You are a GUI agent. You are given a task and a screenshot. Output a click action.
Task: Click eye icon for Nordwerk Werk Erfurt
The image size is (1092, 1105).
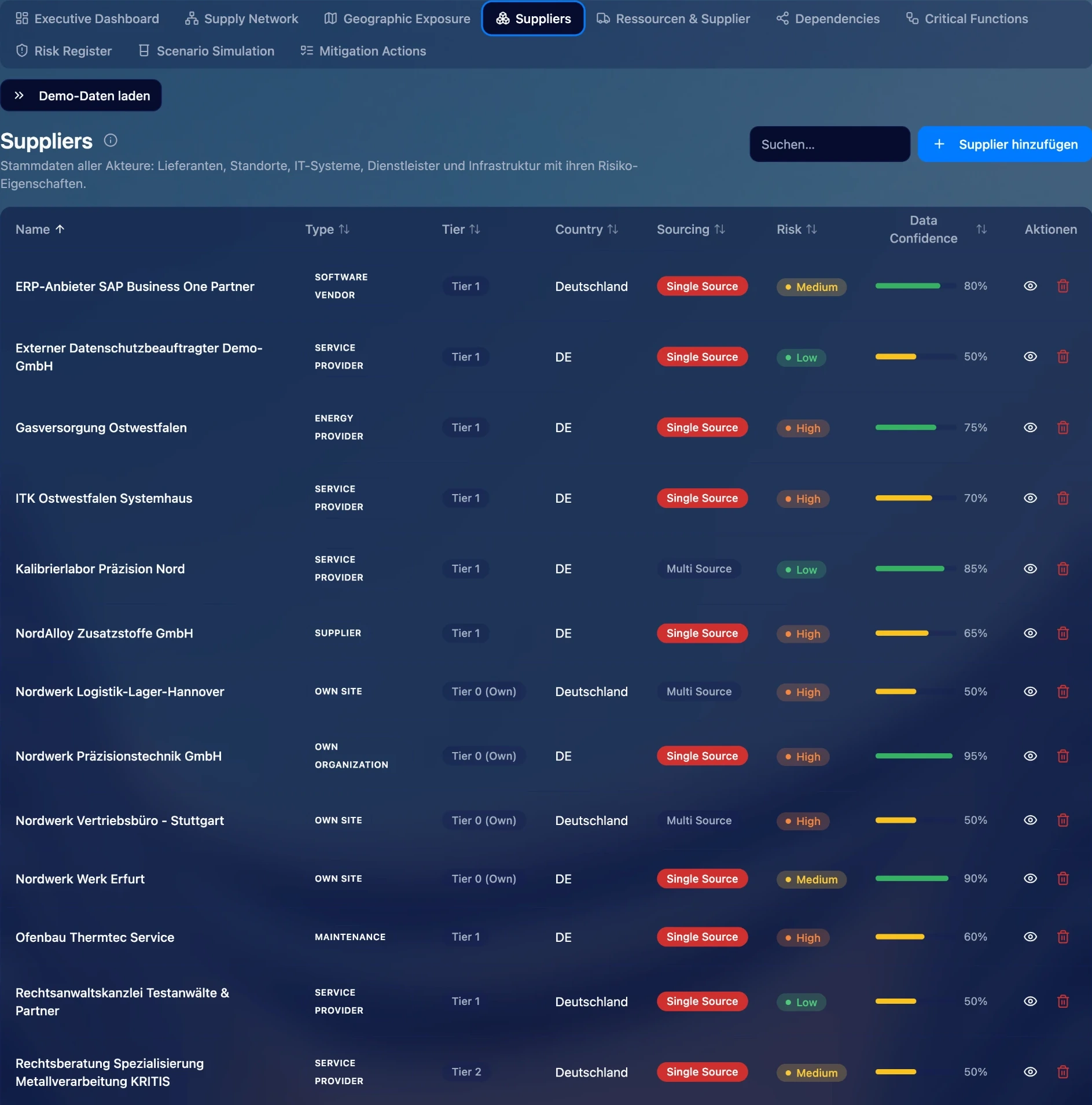1030,878
